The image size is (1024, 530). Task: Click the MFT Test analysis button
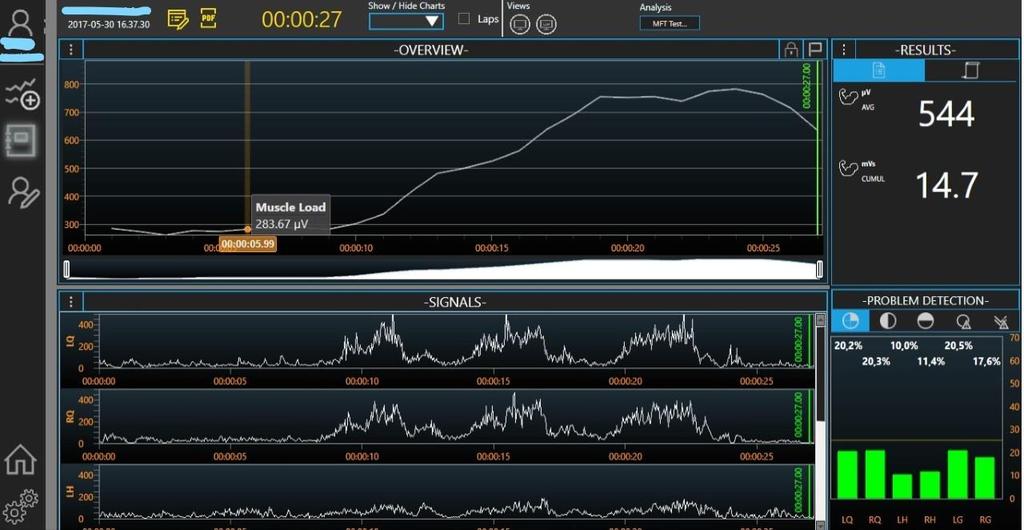pyautogui.click(x=669, y=23)
